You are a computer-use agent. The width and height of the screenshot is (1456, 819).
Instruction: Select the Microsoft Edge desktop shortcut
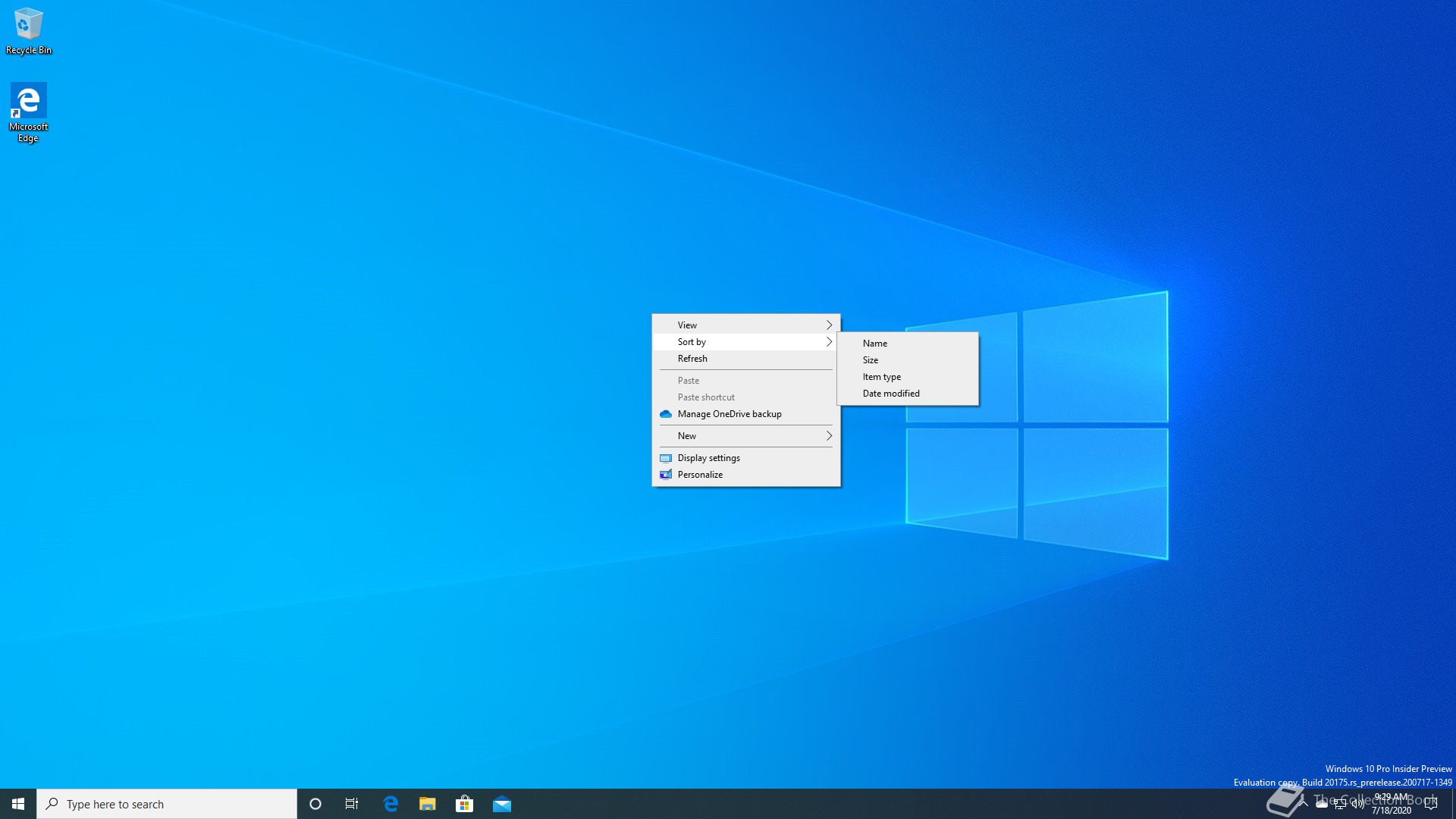click(x=28, y=110)
